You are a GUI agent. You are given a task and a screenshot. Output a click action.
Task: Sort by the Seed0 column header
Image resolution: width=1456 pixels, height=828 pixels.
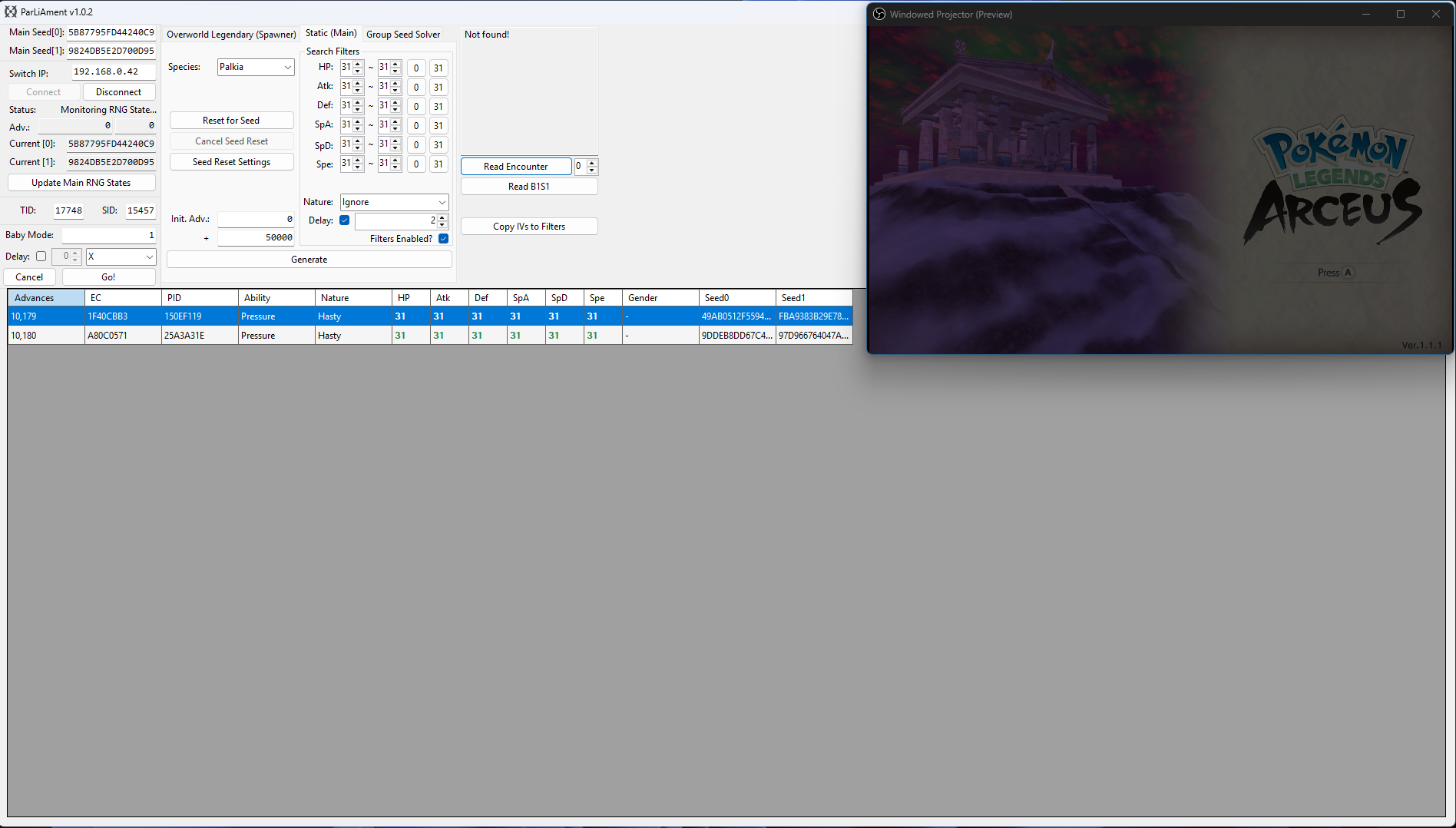[x=737, y=298]
